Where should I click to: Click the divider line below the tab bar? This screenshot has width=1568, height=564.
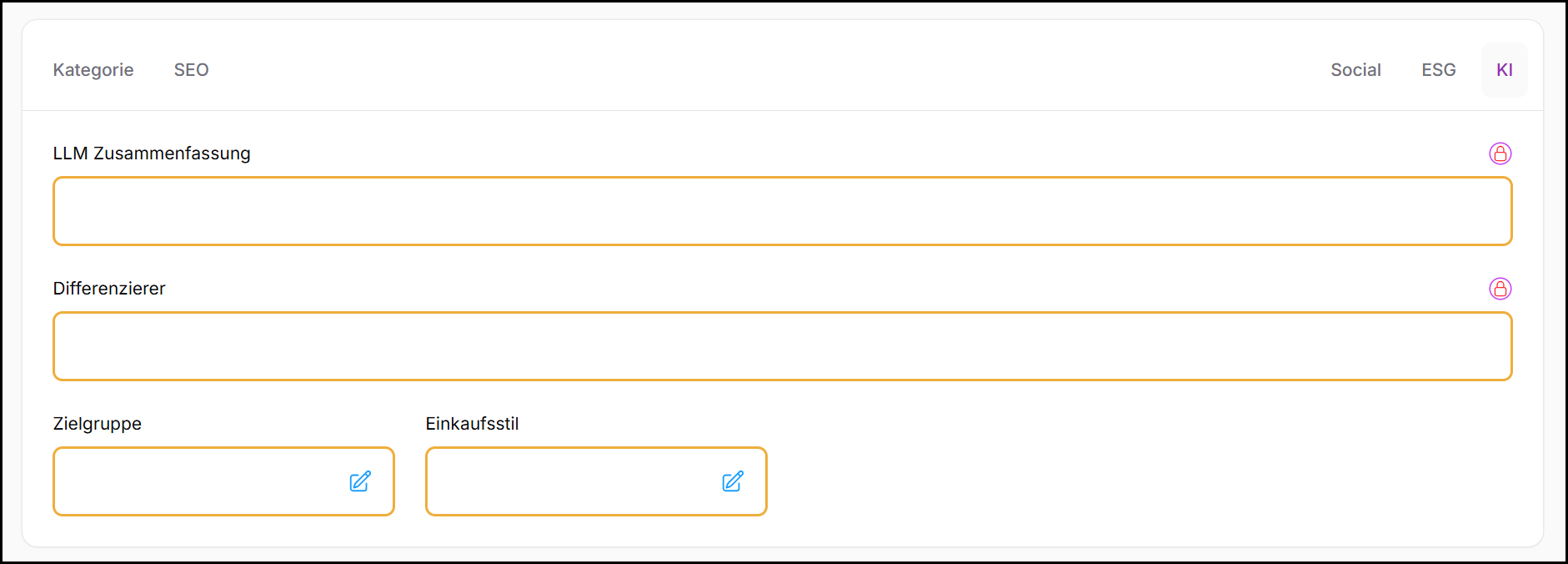(782, 110)
